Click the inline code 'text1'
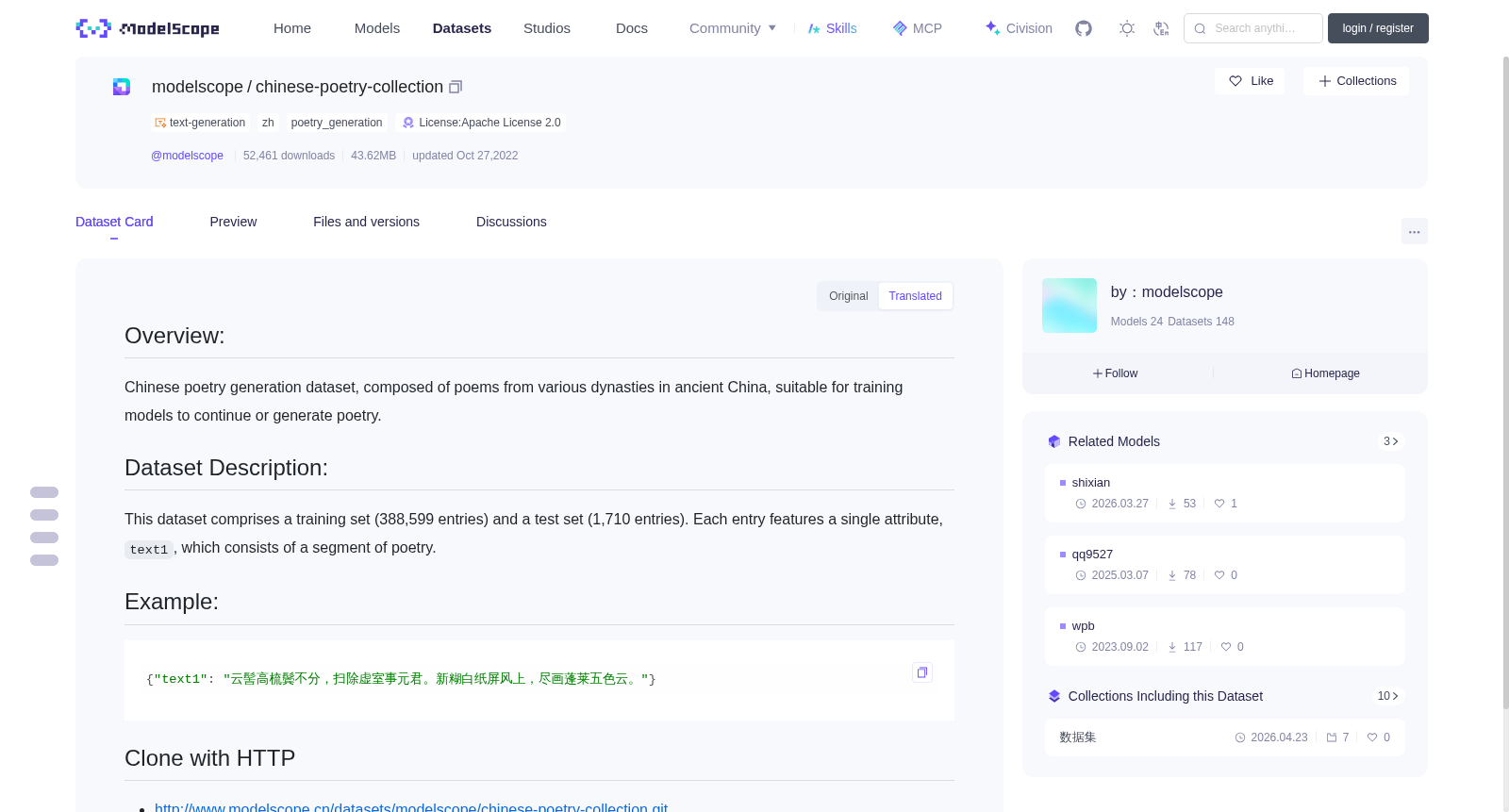This screenshot has height=812, width=1509. point(149,549)
